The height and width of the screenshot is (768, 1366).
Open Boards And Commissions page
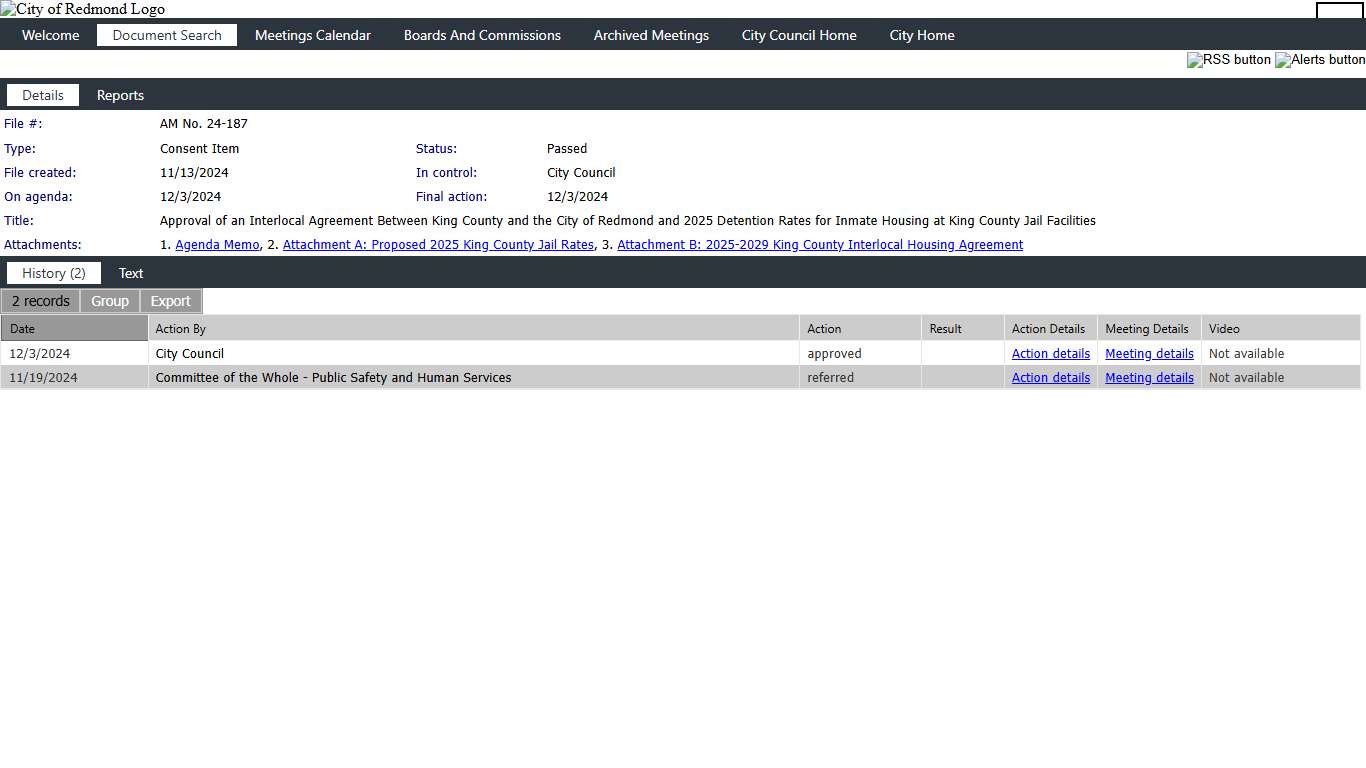point(482,35)
